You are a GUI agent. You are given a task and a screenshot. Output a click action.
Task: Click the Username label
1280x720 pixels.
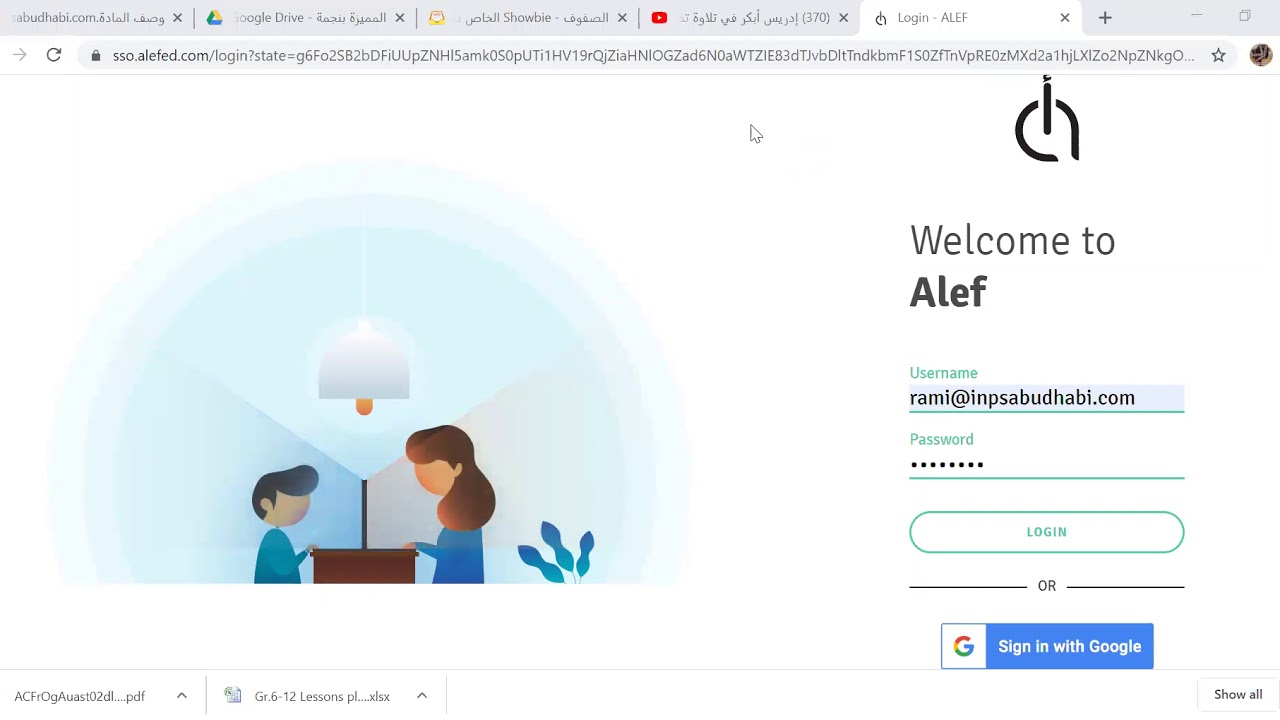[943, 373]
